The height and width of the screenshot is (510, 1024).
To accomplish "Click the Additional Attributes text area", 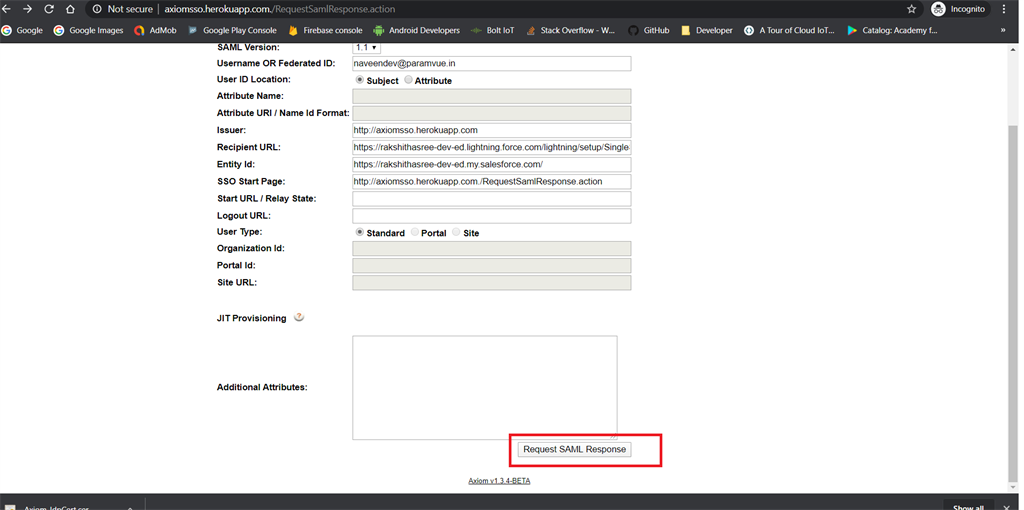I will 485,387.
